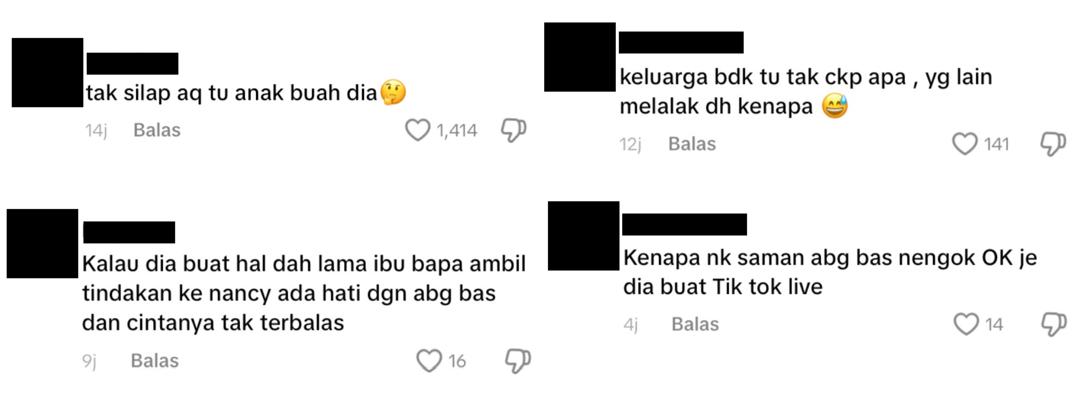This screenshot has width=1080, height=404.
Task: Open the avatar of the 'Kenapa nk saman' commenter
Action: pyautogui.click(x=583, y=235)
